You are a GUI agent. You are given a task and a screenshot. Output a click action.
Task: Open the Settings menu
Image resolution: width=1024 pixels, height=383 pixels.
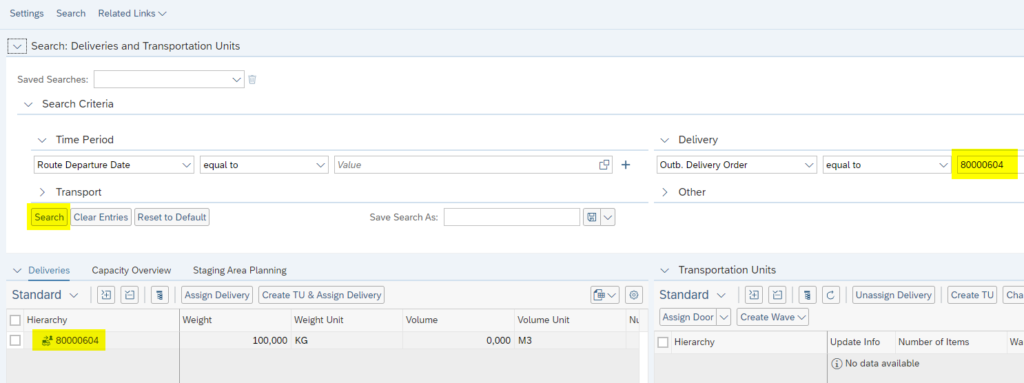click(27, 13)
